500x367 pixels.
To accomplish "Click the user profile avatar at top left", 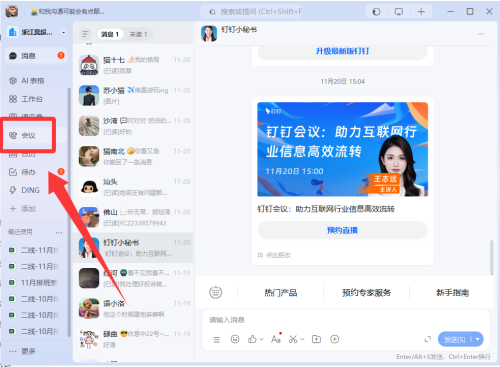I will point(12,11).
